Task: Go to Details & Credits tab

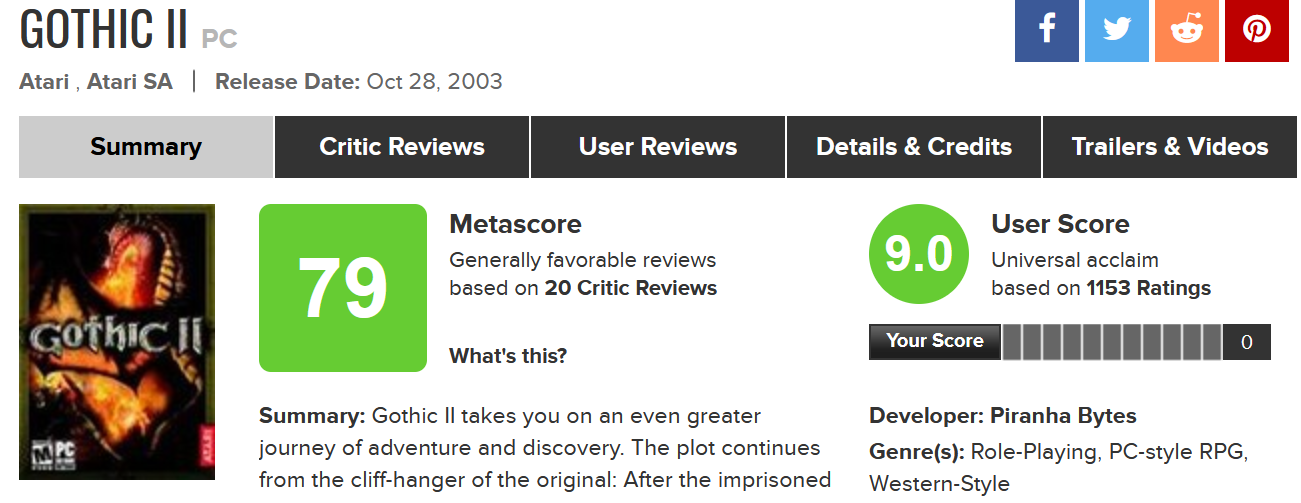Action: [x=914, y=147]
